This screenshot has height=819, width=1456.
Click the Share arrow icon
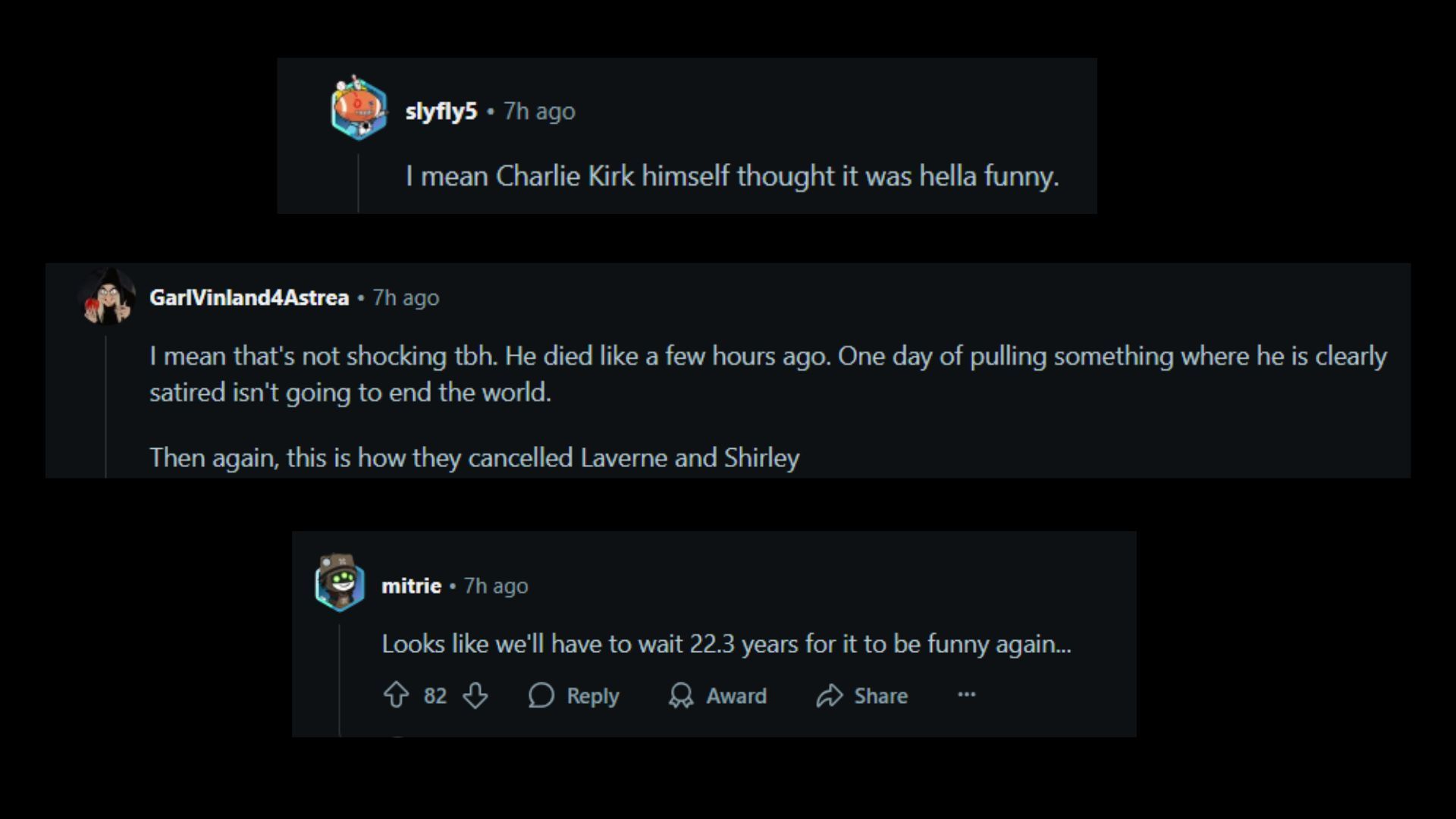pos(830,695)
